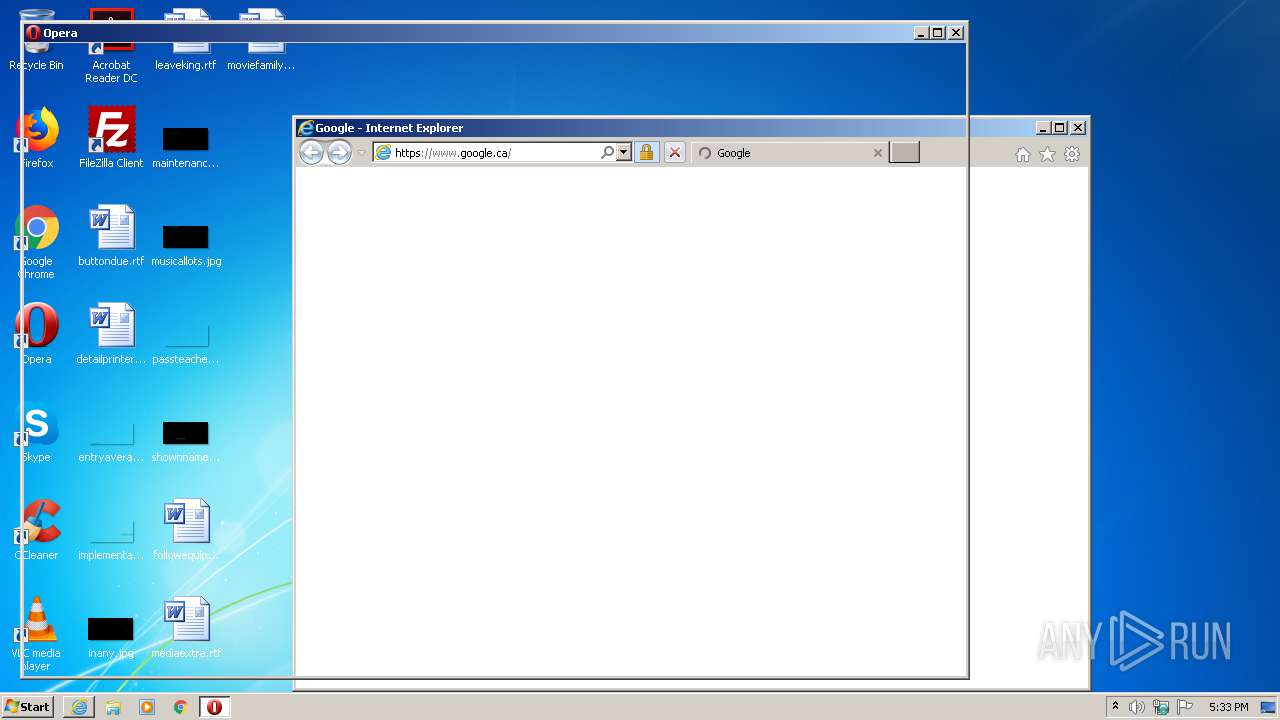The image size is (1280, 720).
Task: Select mediaextra.rtf file on desktop
Action: [186, 628]
